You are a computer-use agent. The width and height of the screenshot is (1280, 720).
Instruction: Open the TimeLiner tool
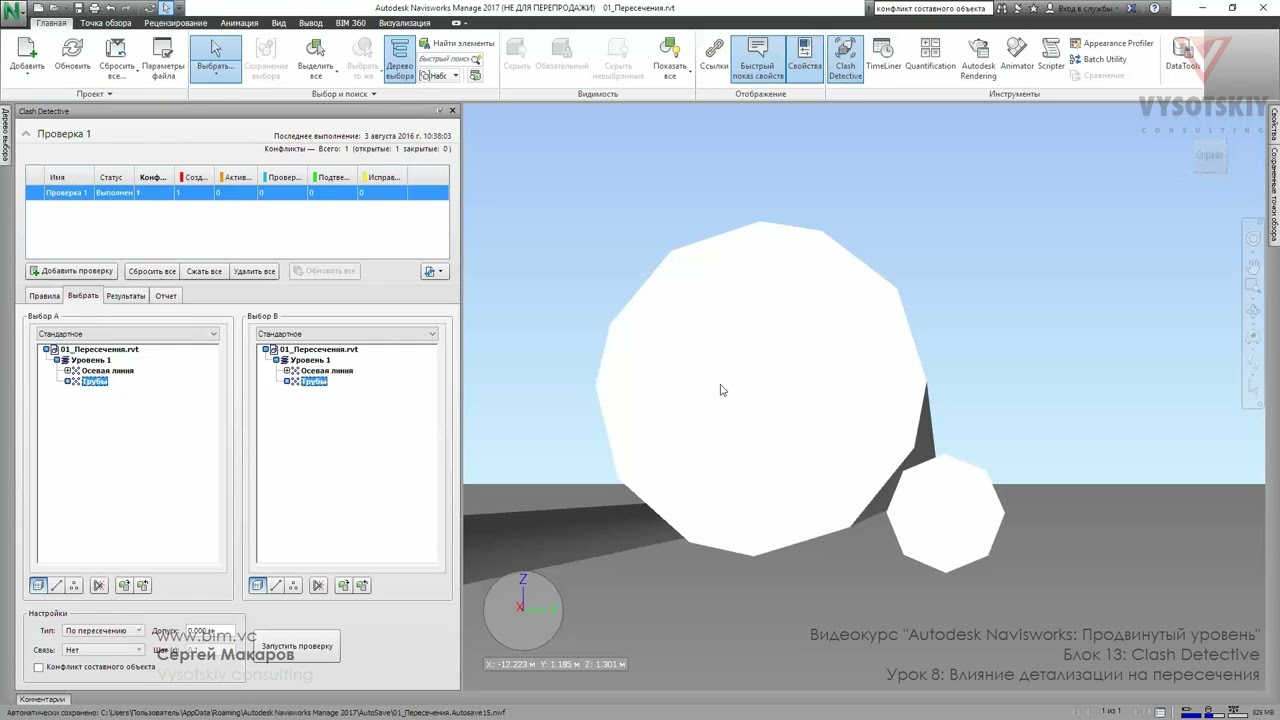[883, 56]
